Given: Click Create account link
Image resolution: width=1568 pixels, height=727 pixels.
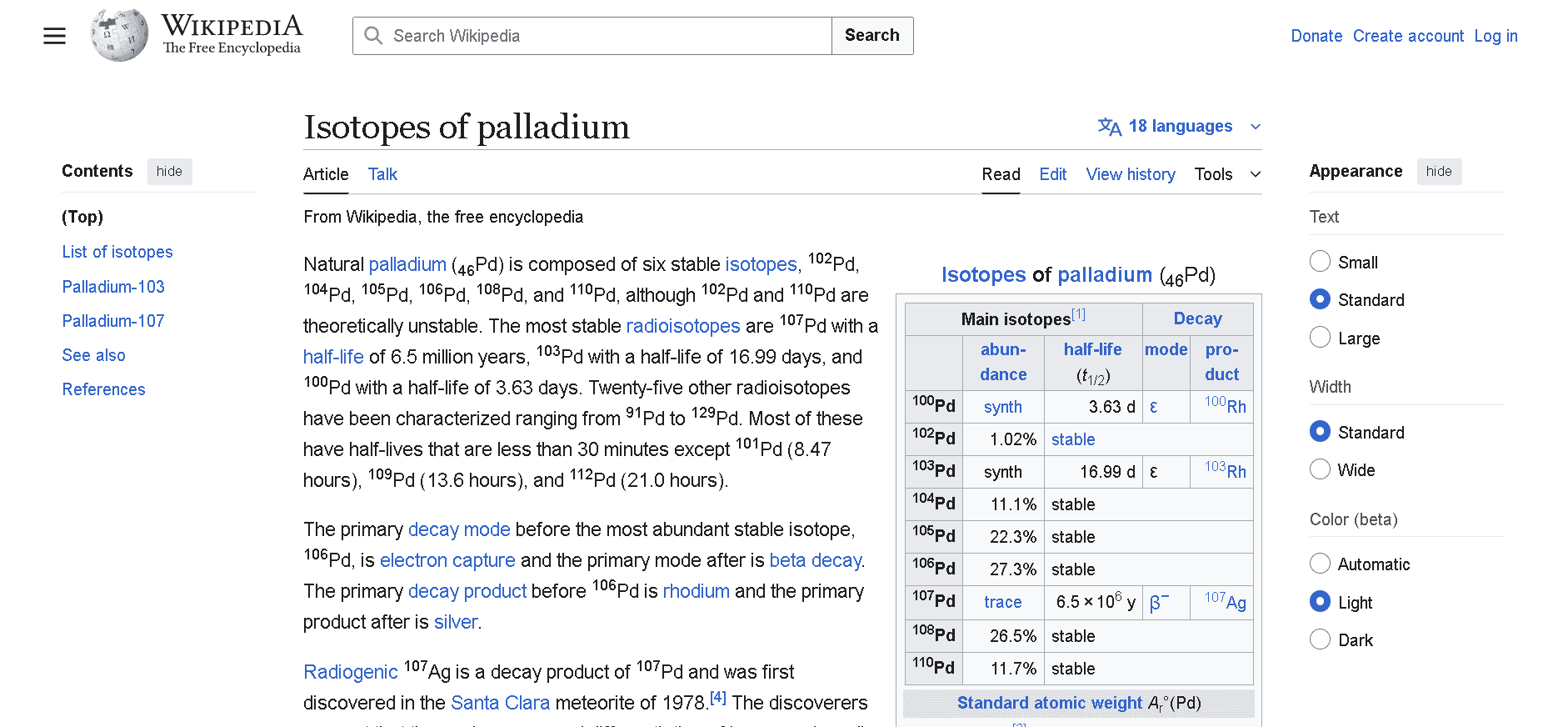Looking at the screenshot, I should 1408,36.
